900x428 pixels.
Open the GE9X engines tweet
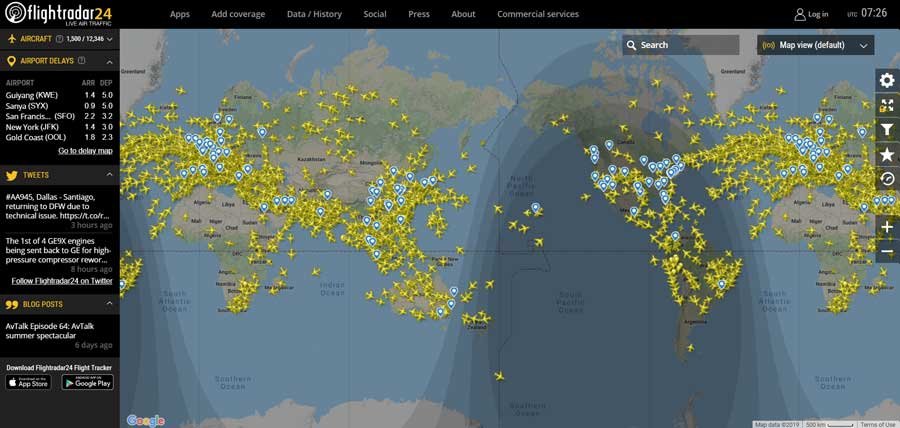tap(58, 250)
